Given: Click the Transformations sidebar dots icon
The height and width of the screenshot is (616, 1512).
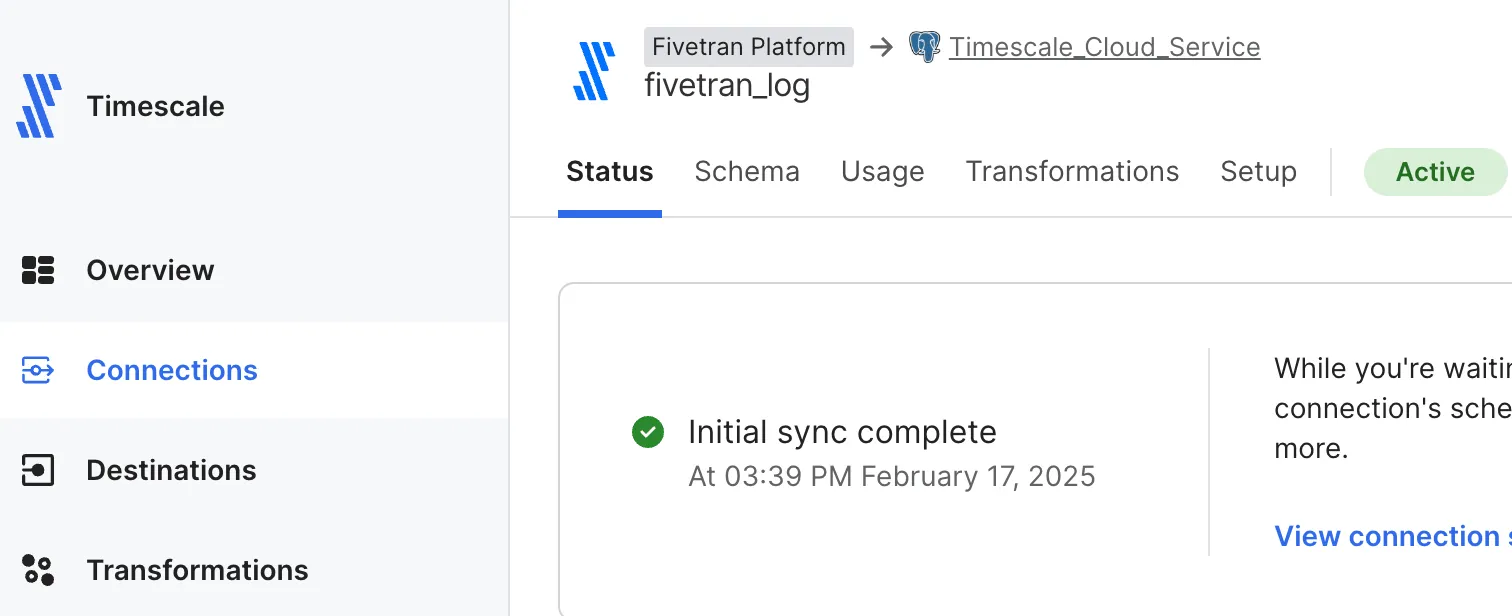Looking at the screenshot, I should 38,570.
